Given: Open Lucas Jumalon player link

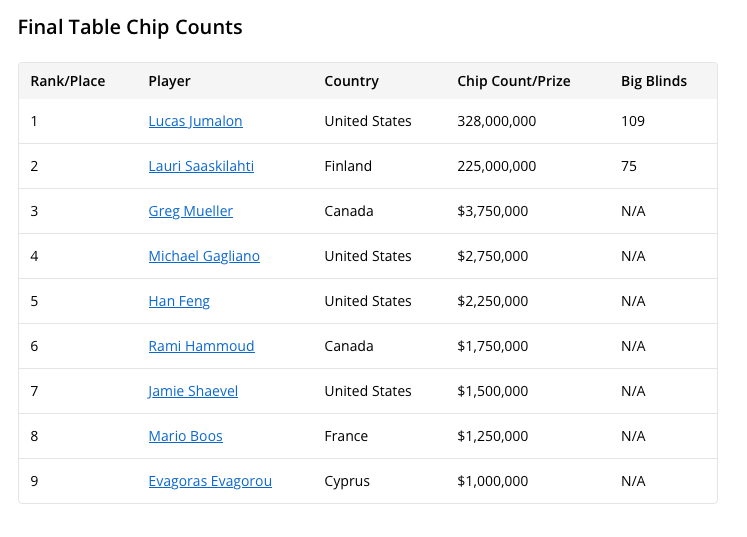Looking at the screenshot, I should (195, 121).
